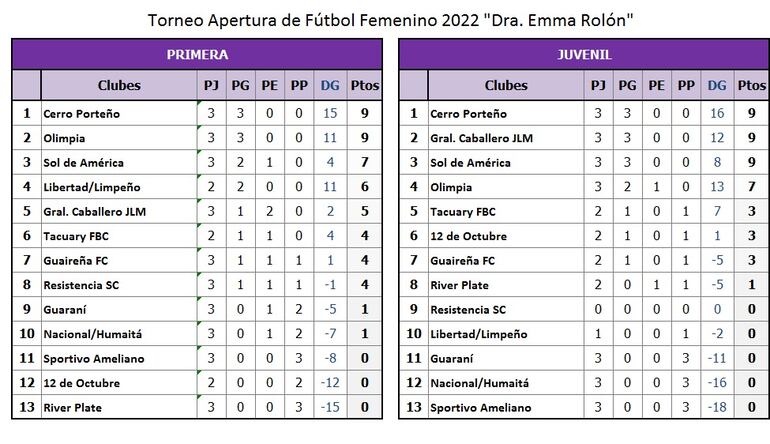
Task: Click the PRIMERA table header
Action: [197, 55]
